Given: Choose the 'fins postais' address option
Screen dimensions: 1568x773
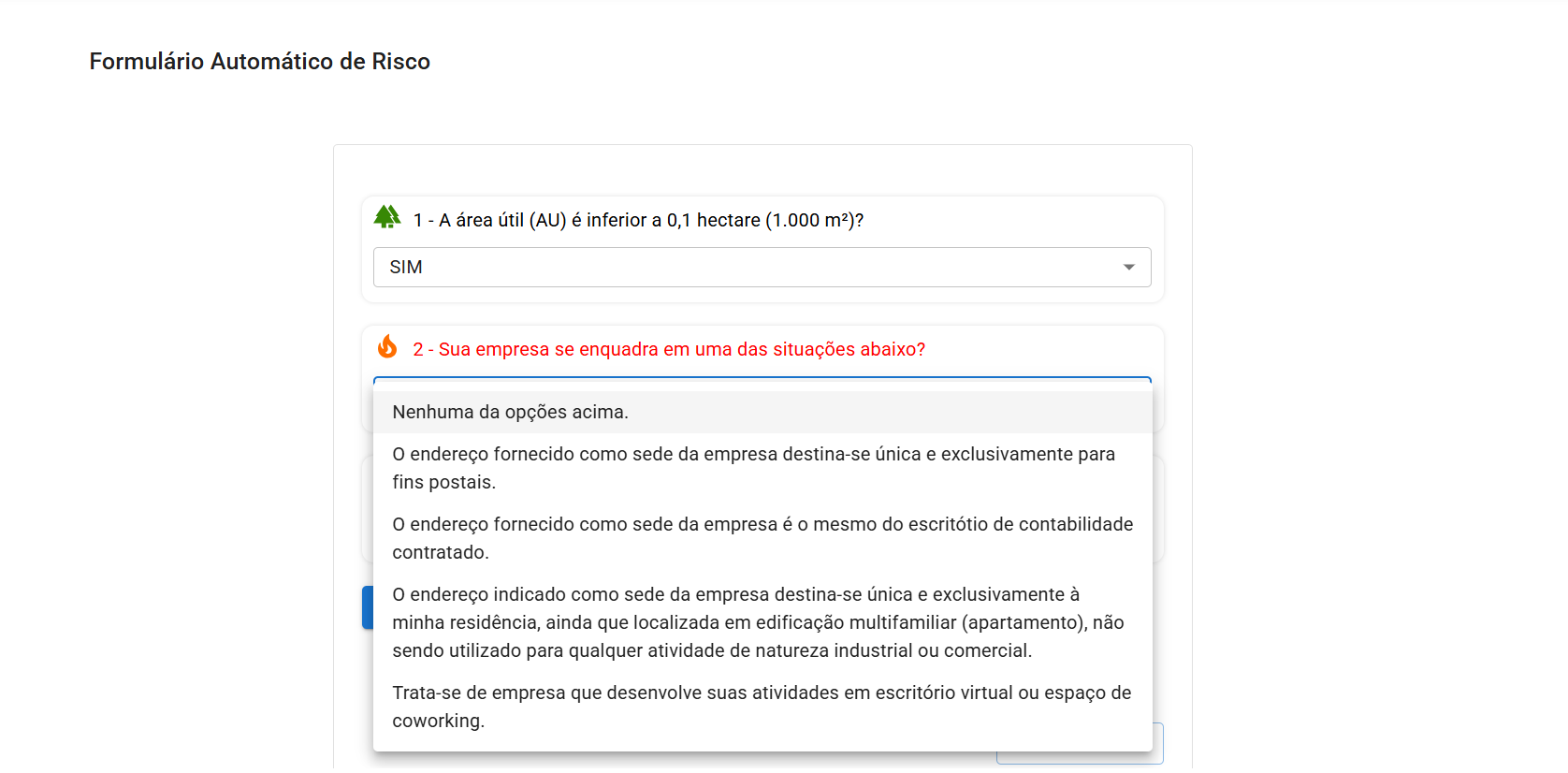Looking at the screenshot, I should 762,468.
